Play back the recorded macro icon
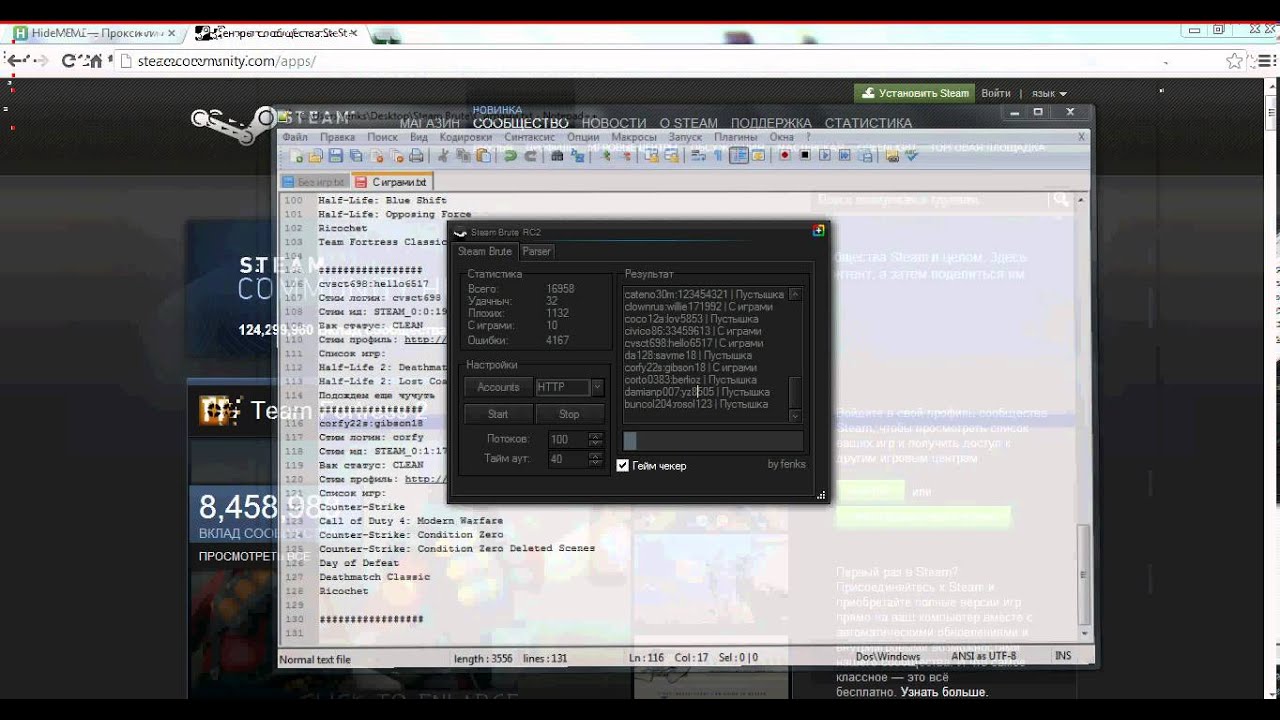This screenshot has width=1280, height=720. pyautogui.click(x=825, y=155)
